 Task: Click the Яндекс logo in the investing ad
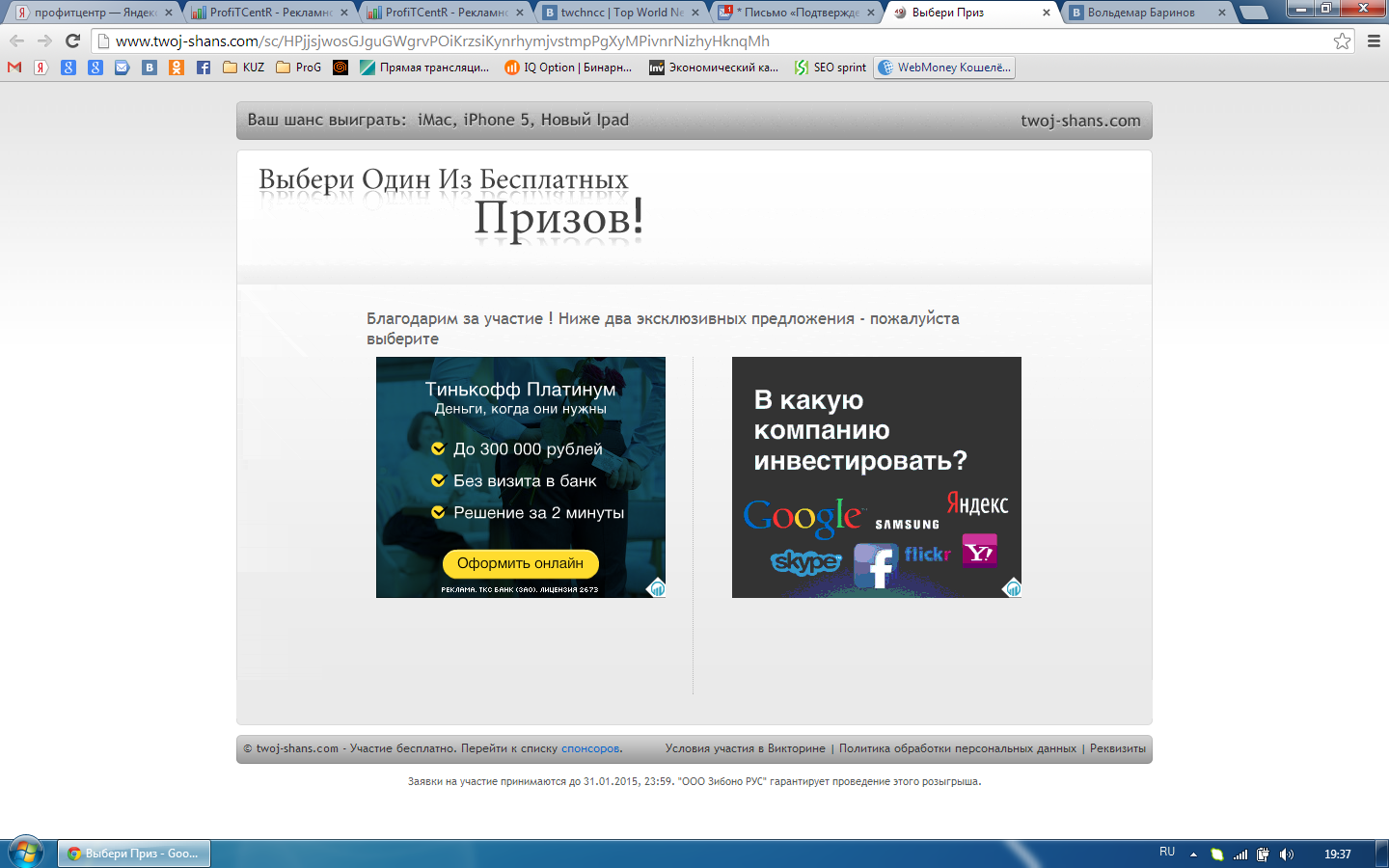point(977,503)
